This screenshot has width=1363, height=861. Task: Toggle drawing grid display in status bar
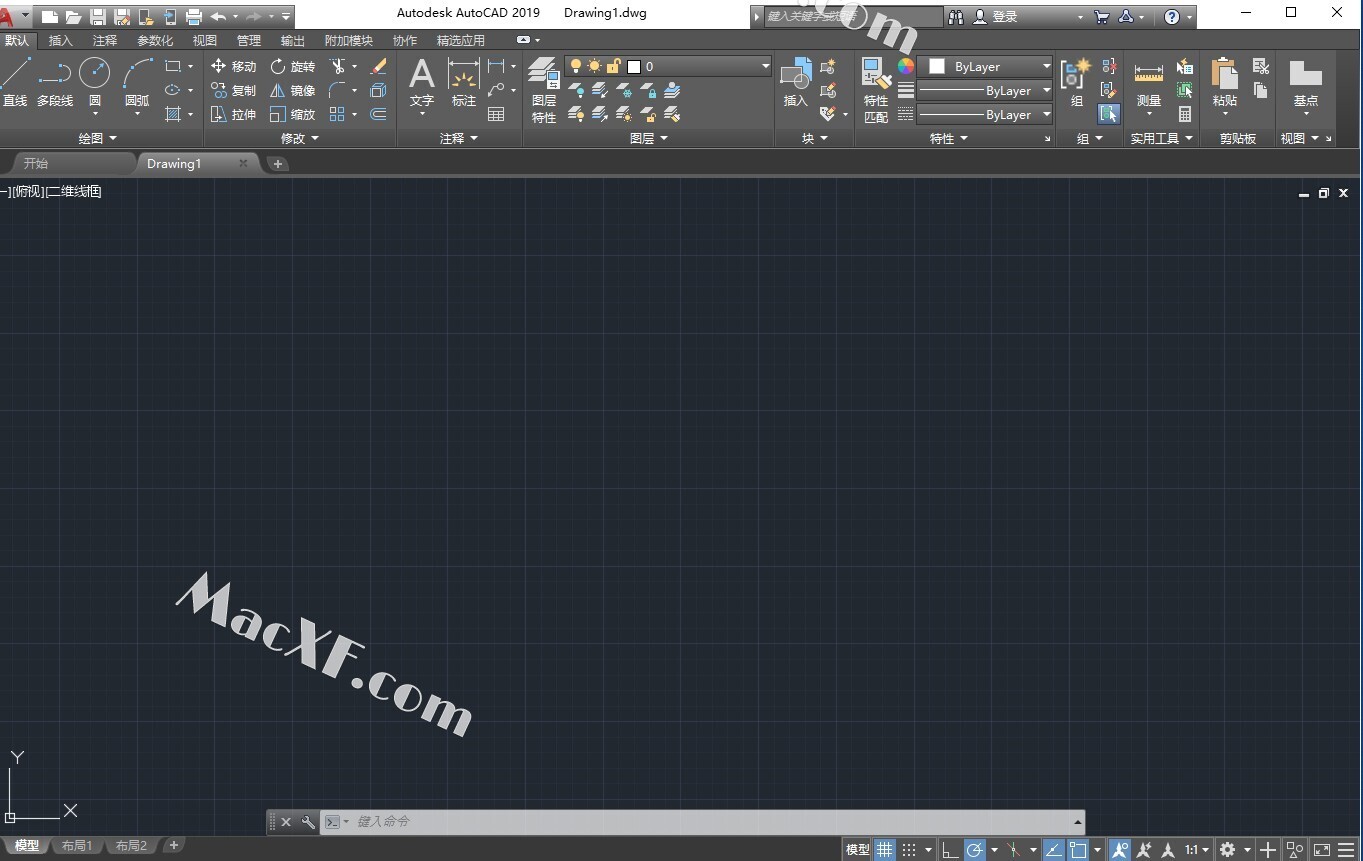point(885,850)
